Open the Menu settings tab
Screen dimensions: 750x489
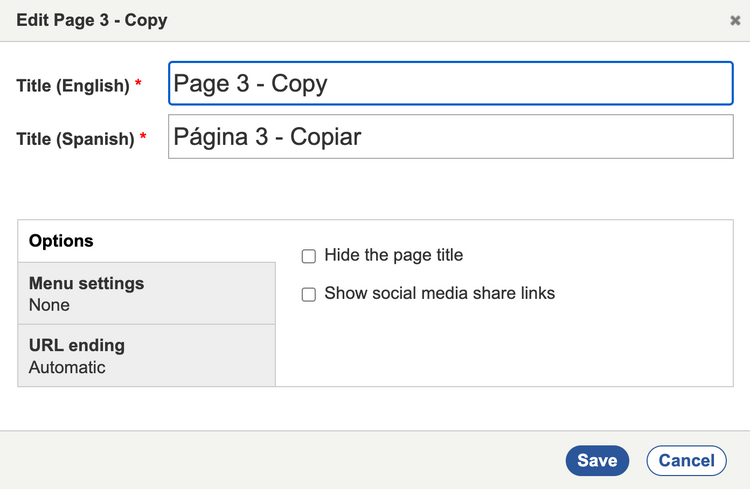point(146,293)
